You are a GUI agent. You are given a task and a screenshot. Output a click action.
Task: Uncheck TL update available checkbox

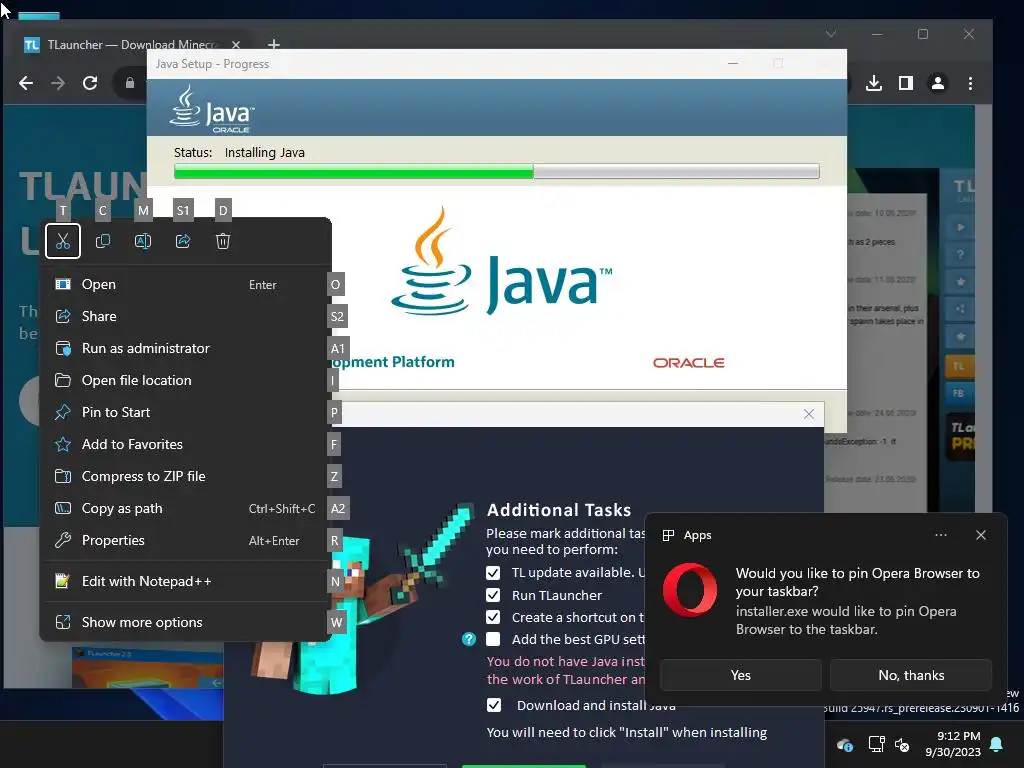pos(493,573)
